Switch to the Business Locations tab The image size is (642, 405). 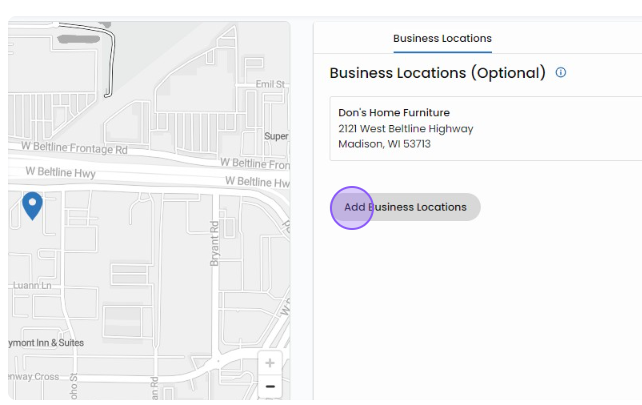tap(442, 39)
